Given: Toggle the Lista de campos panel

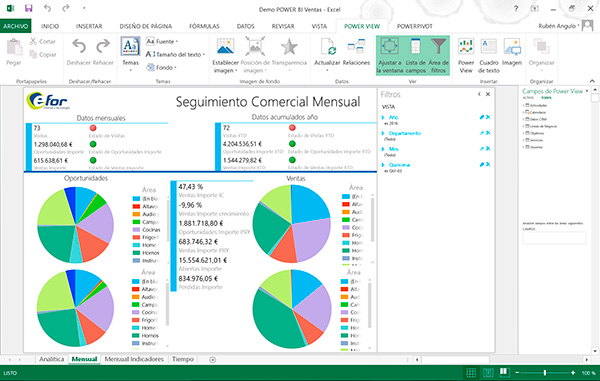Looking at the screenshot, I should click(x=416, y=55).
